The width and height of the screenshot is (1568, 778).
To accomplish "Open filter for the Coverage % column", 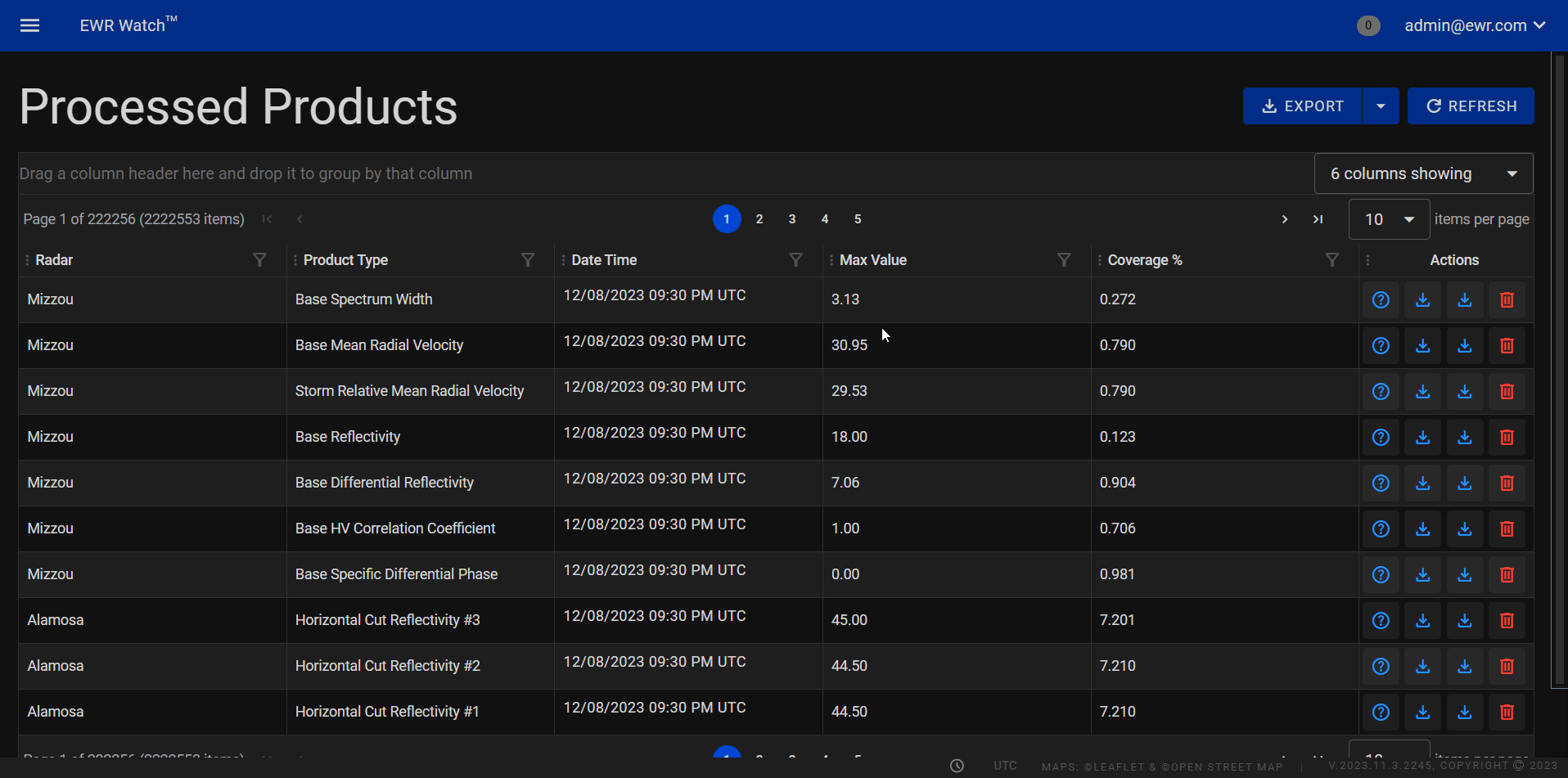I will click(1331, 260).
